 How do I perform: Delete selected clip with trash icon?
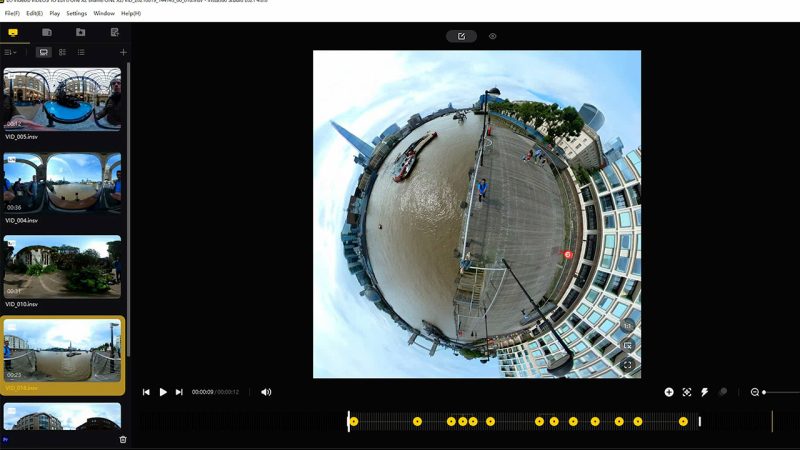123,439
